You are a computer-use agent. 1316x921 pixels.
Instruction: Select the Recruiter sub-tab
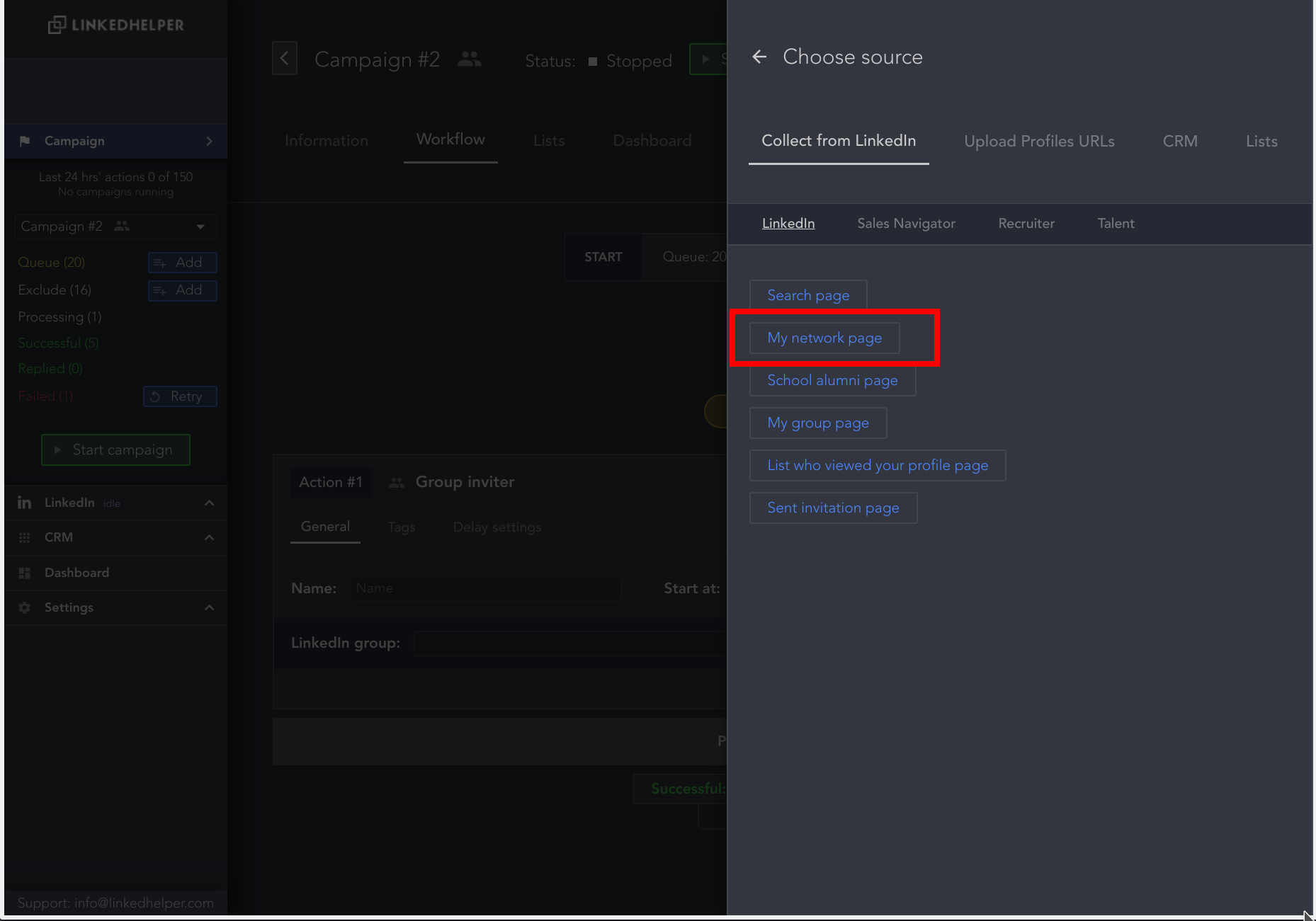point(1026,224)
